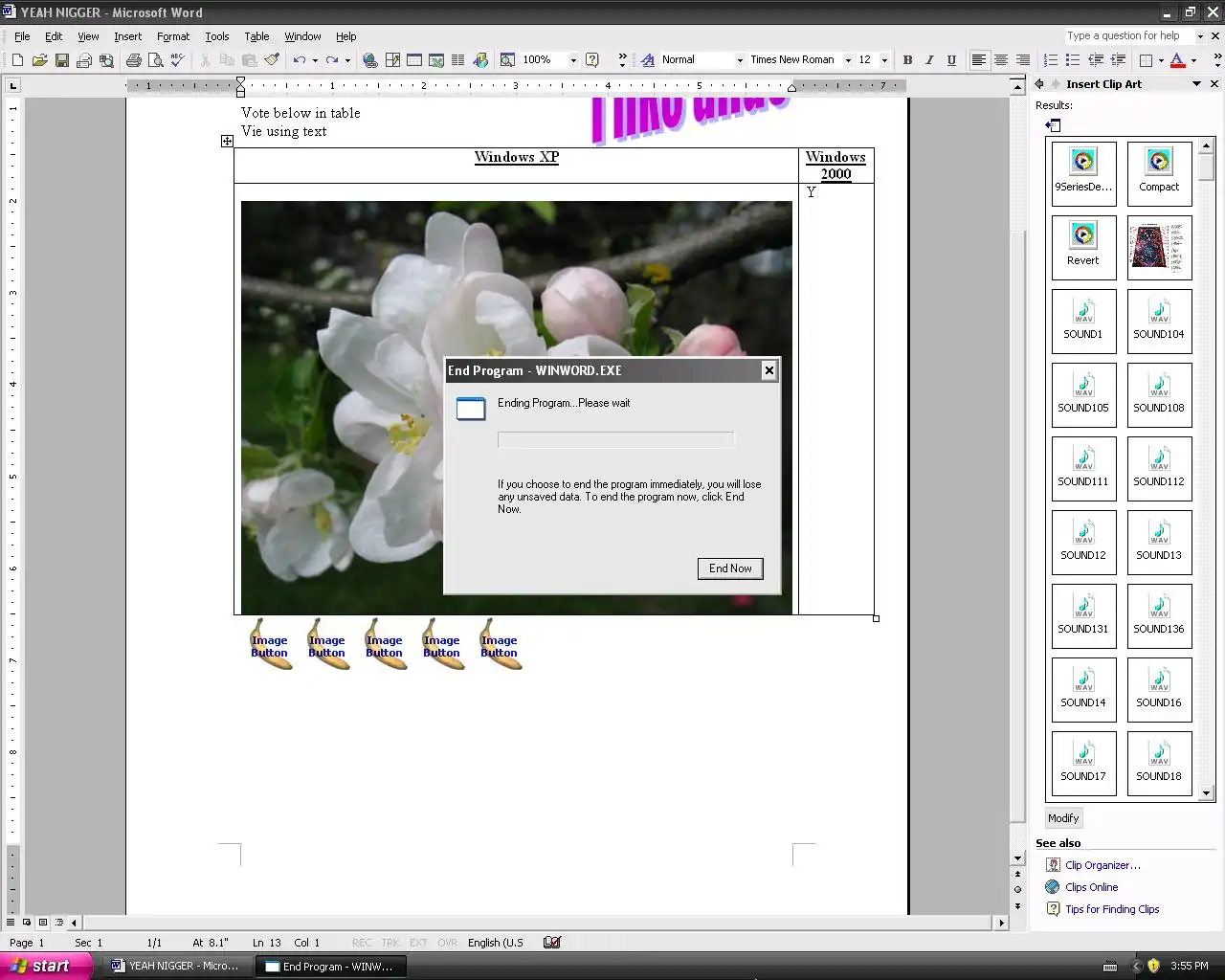Click the Windows Start button

click(46, 966)
